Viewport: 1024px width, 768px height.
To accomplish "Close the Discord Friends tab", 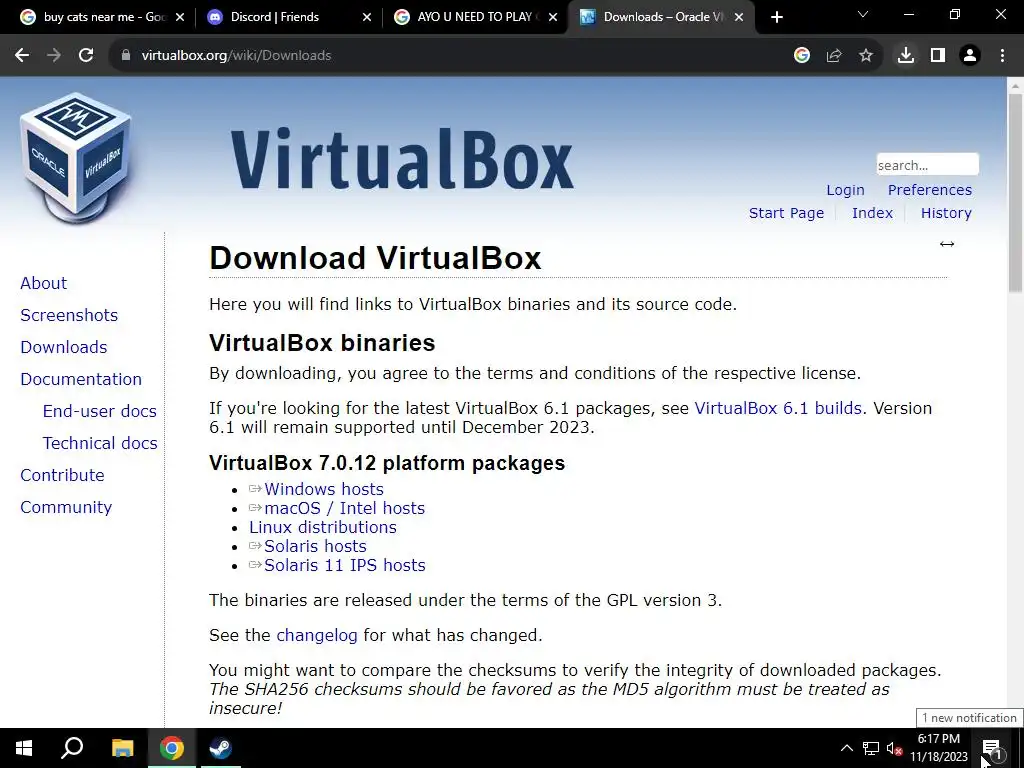I will coord(367,18).
